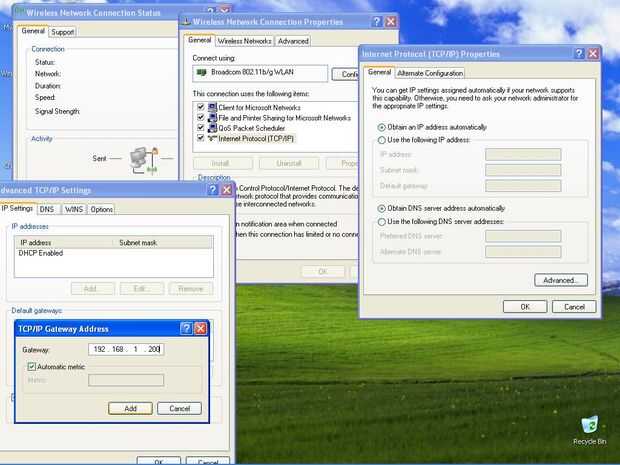Click help button in TCP/IP Gateway Address dialog

pos(186,328)
